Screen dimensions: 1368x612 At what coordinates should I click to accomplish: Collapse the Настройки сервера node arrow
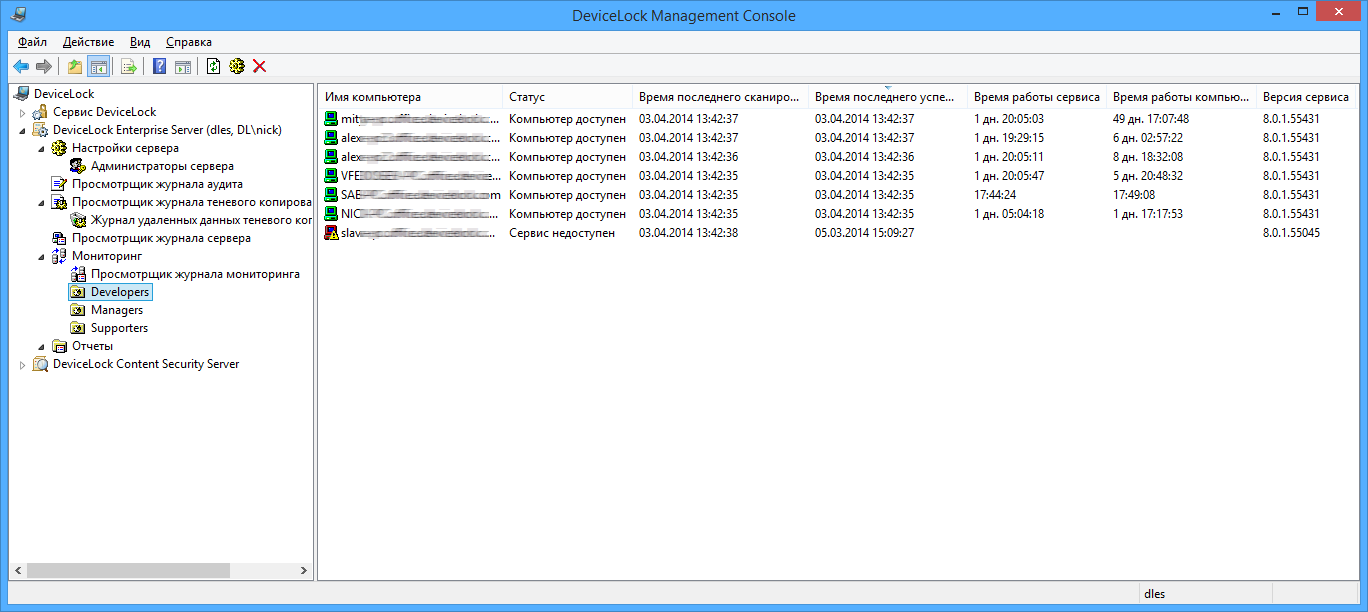[41, 148]
